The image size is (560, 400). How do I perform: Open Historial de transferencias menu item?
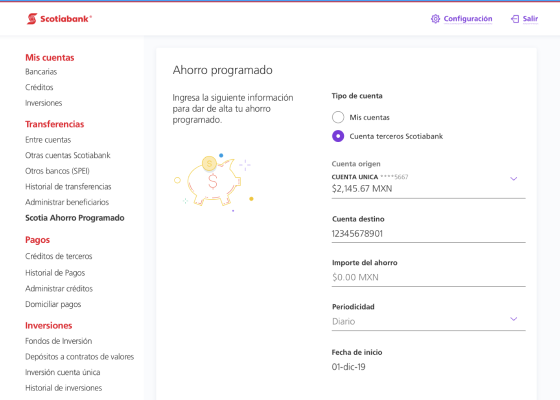click(68, 186)
